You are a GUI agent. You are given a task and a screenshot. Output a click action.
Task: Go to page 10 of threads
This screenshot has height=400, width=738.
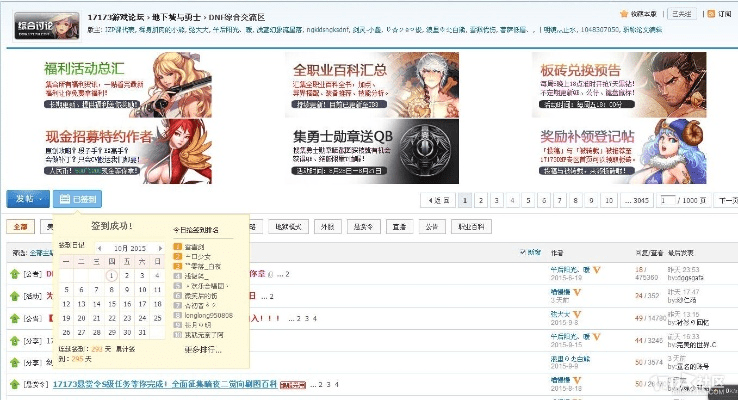pos(609,200)
